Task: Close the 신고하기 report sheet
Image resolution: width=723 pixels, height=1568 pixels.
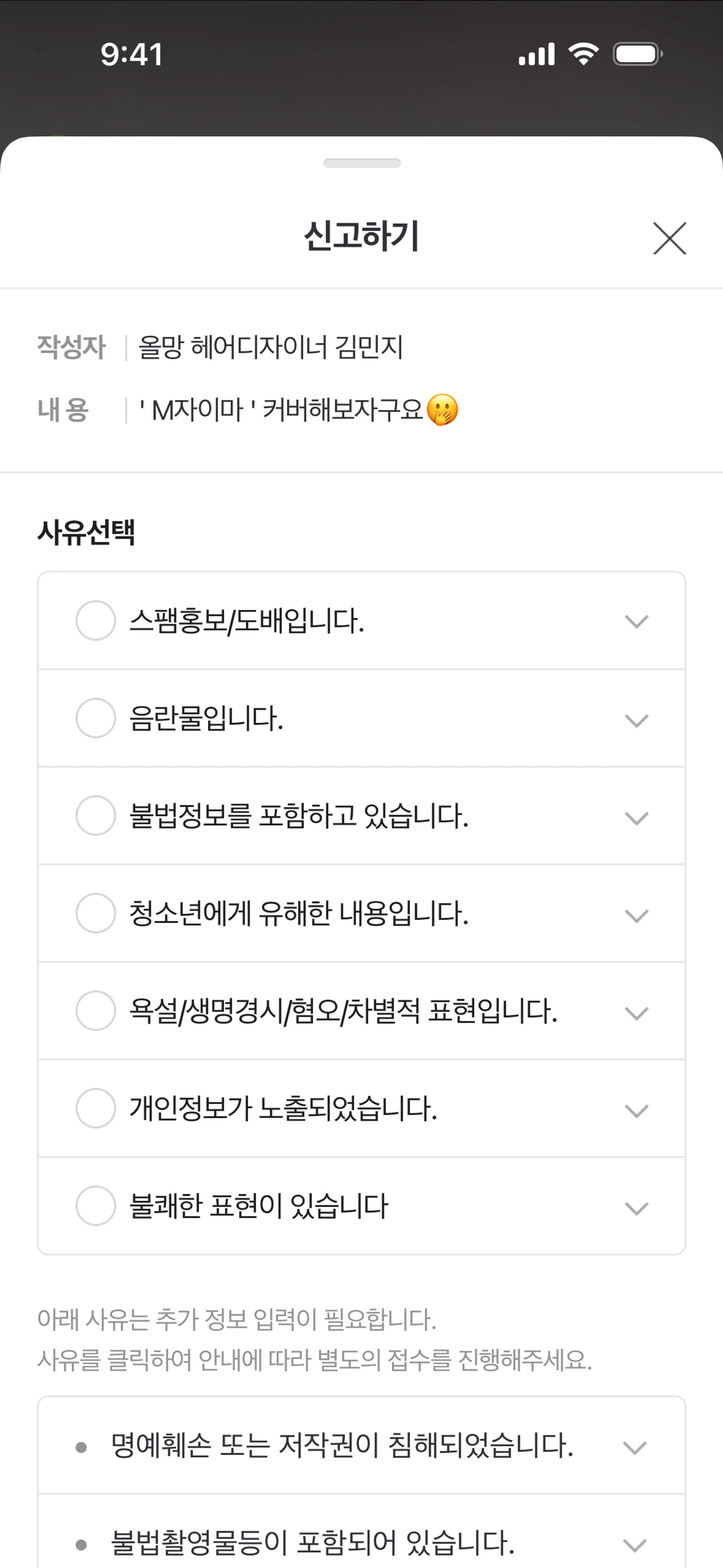Action: (x=670, y=238)
